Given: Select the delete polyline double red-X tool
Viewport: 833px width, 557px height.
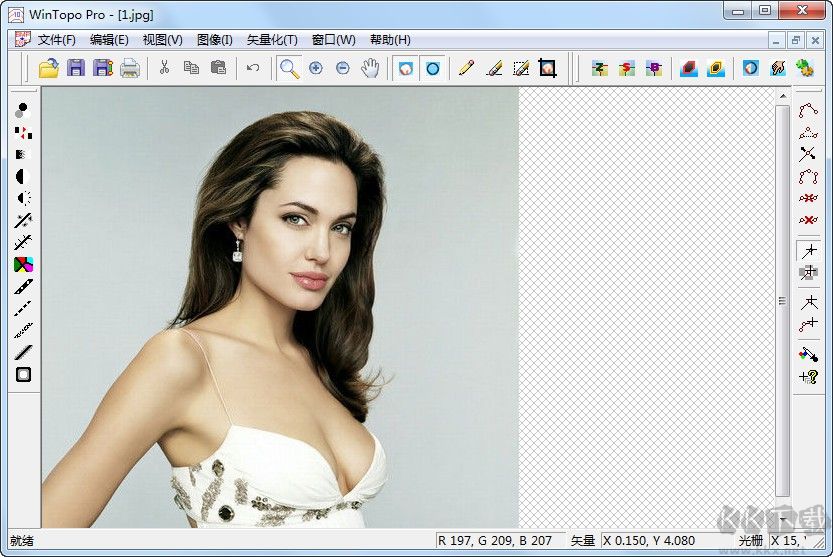Looking at the screenshot, I should click(x=808, y=198).
